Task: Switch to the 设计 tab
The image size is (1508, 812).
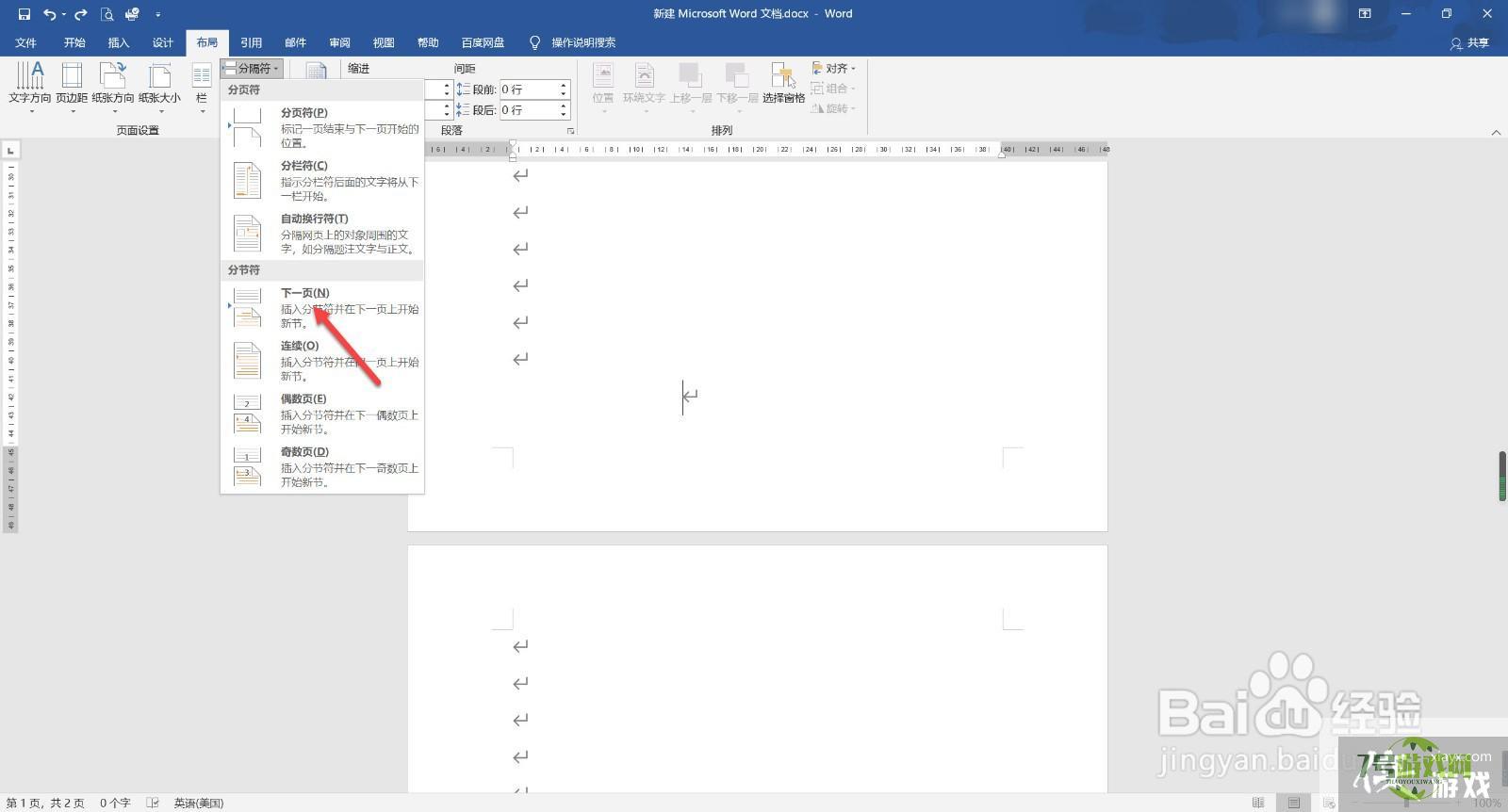Action: click(x=163, y=42)
